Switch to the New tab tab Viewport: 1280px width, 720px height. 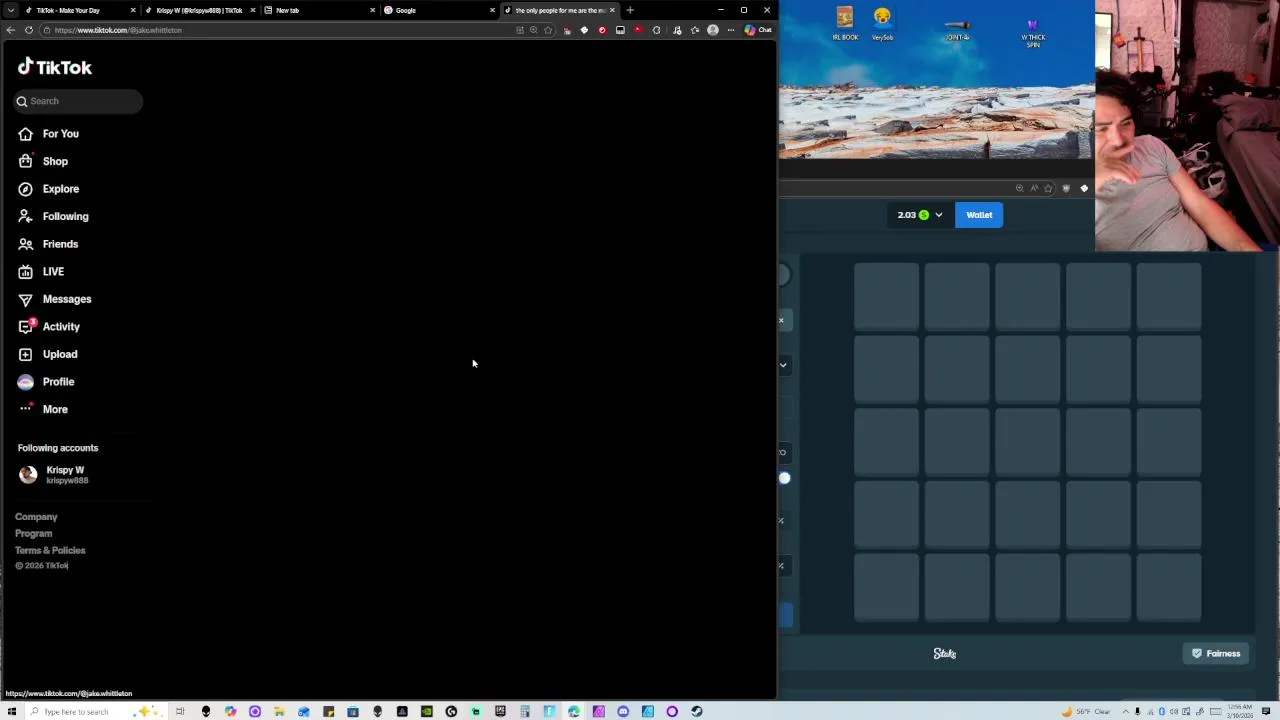(318, 10)
